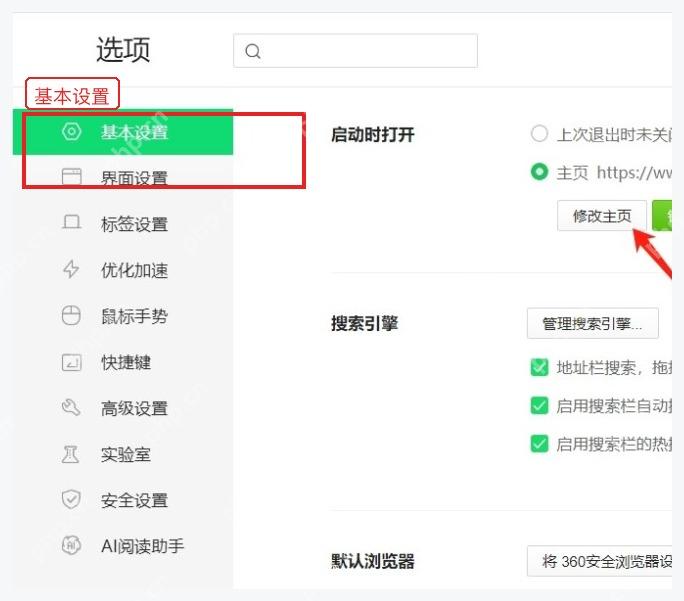Screen dimensions: 684x601
Task: Click the keyboard icon beside 快捷键
Action: tap(72, 362)
